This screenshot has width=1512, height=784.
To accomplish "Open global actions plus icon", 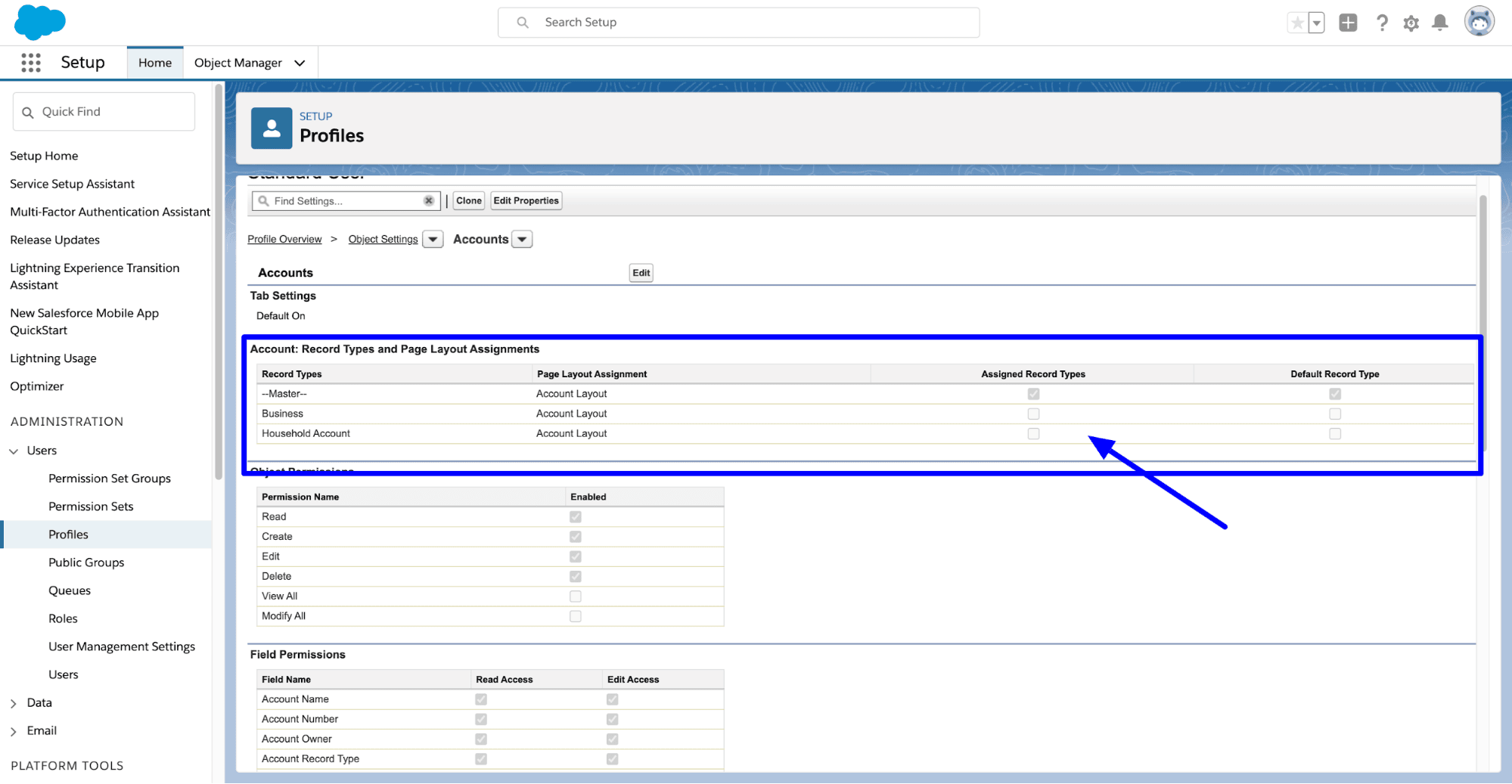I will point(1348,23).
